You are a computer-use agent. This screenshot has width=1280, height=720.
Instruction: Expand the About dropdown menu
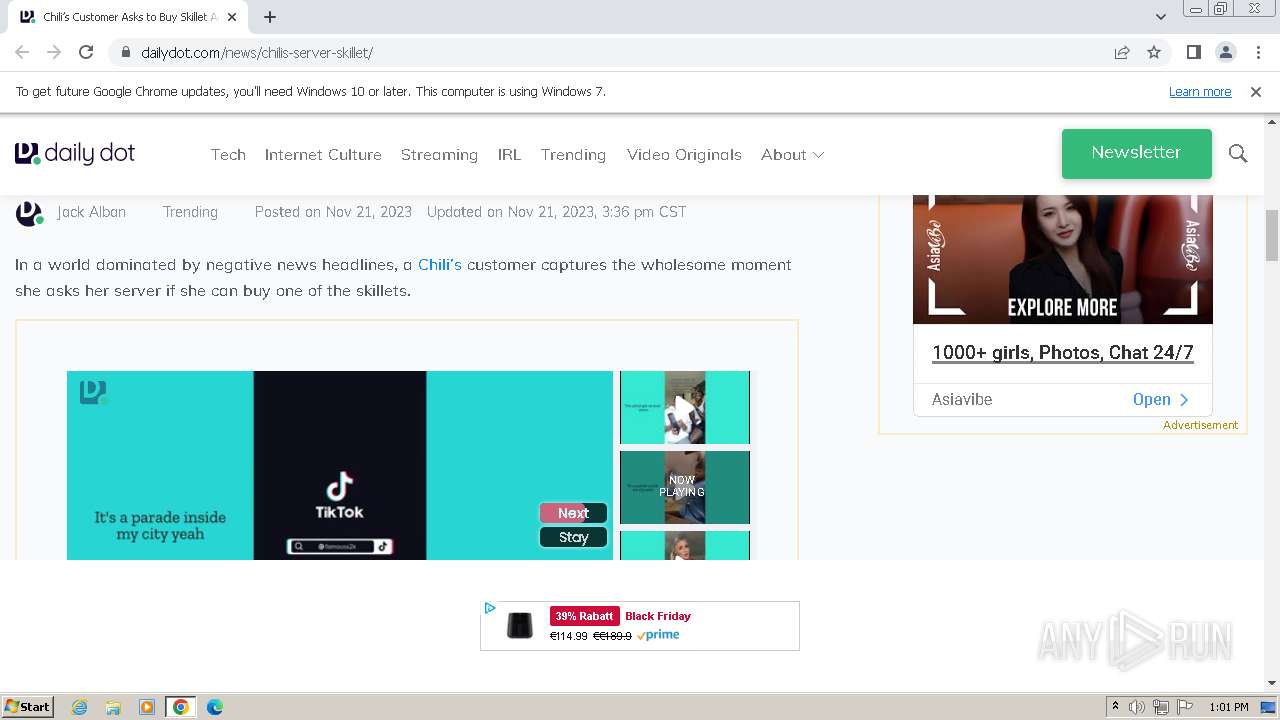pyautogui.click(x=792, y=154)
